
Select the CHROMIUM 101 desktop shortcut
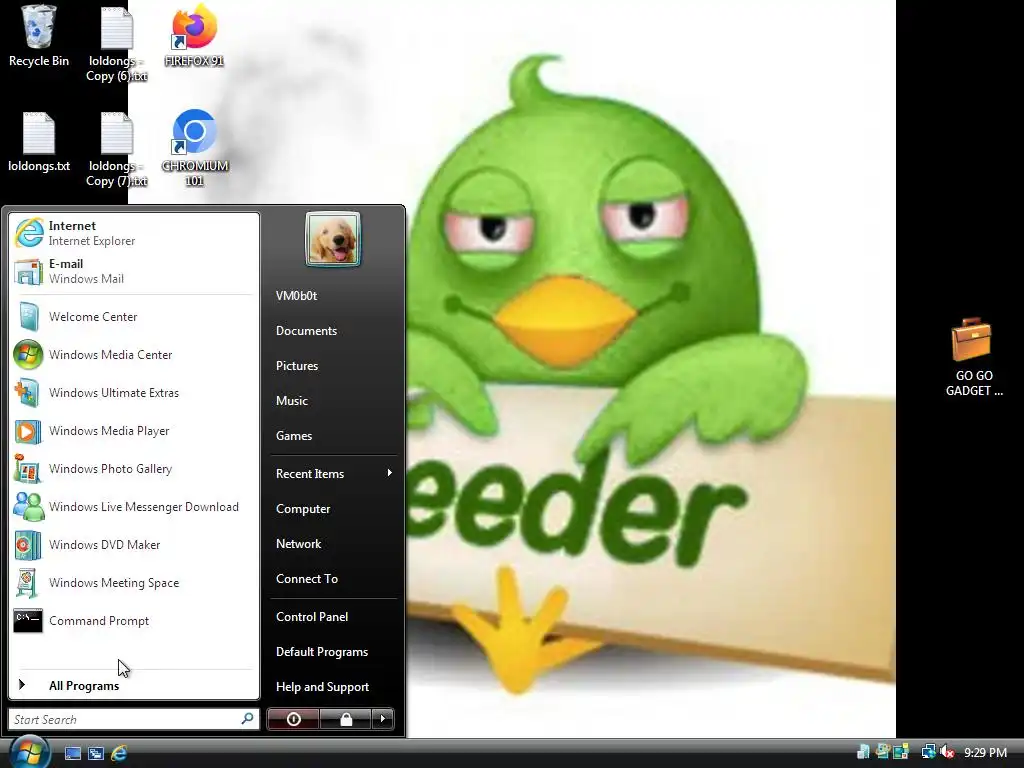coord(195,149)
